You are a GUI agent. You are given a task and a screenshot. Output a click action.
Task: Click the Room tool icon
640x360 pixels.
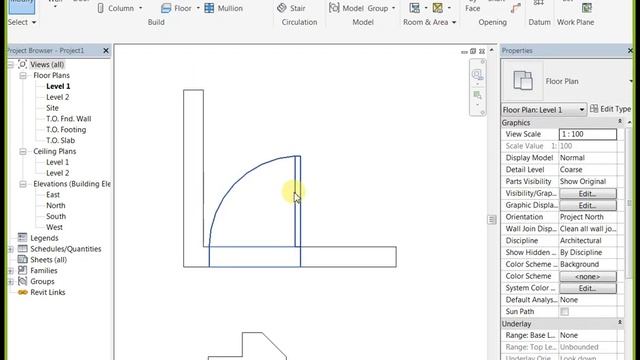[x=415, y=8]
